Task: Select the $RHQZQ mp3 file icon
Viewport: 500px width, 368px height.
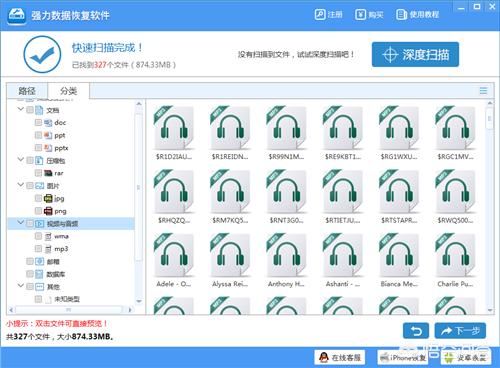Action: 174,192
